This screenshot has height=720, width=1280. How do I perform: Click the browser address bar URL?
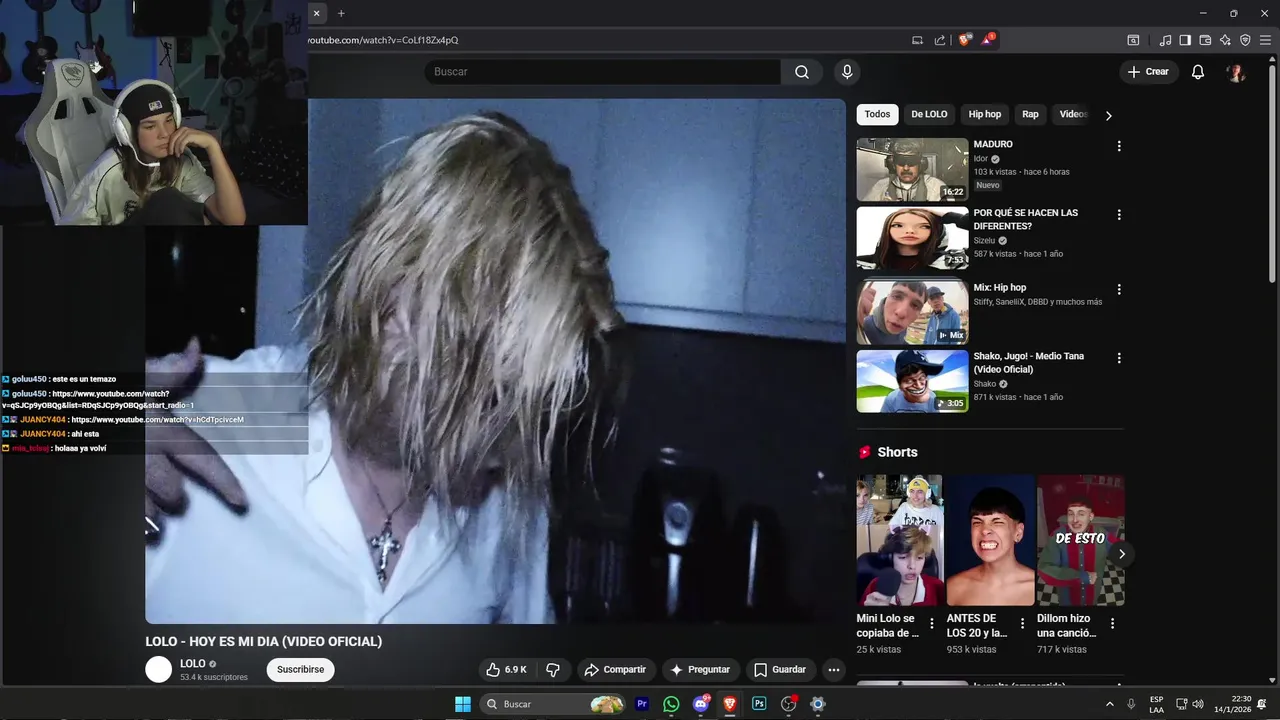click(383, 40)
